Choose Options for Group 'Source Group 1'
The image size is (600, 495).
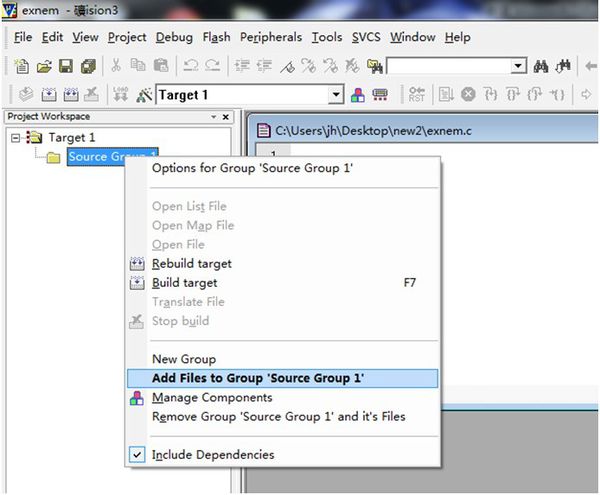(283, 168)
